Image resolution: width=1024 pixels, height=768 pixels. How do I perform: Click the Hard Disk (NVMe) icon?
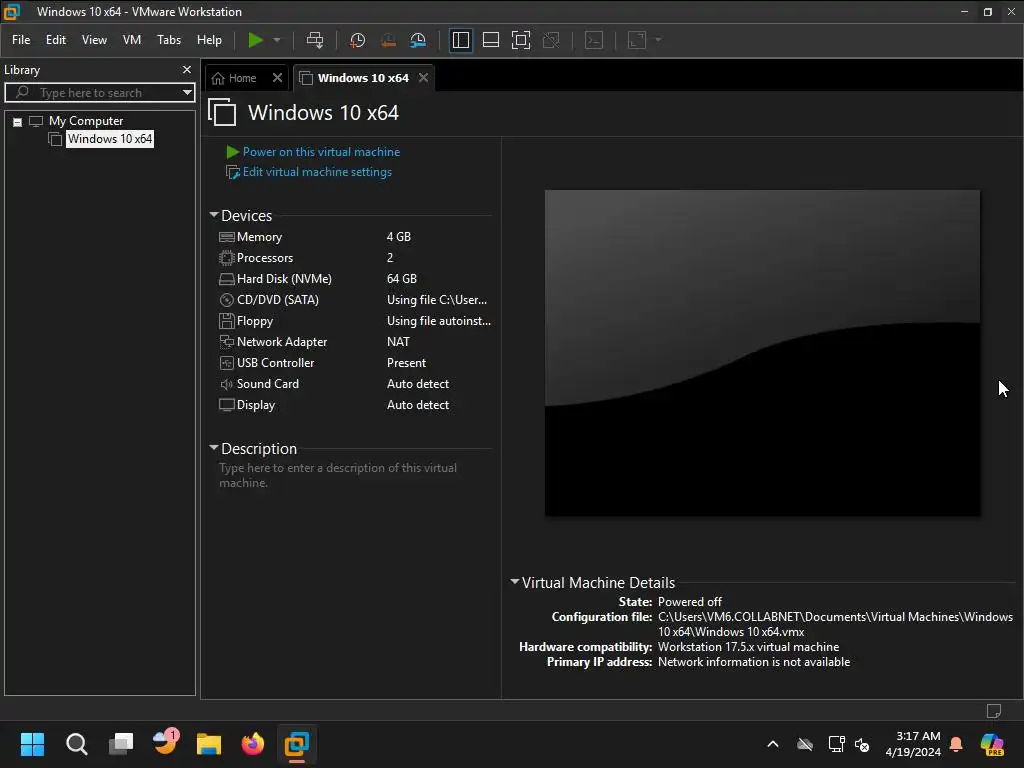pos(227,279)
